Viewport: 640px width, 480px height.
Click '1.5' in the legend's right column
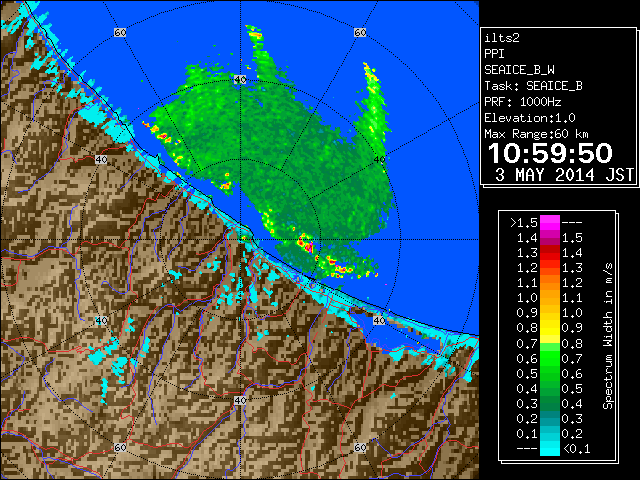[x=572, y=238]
